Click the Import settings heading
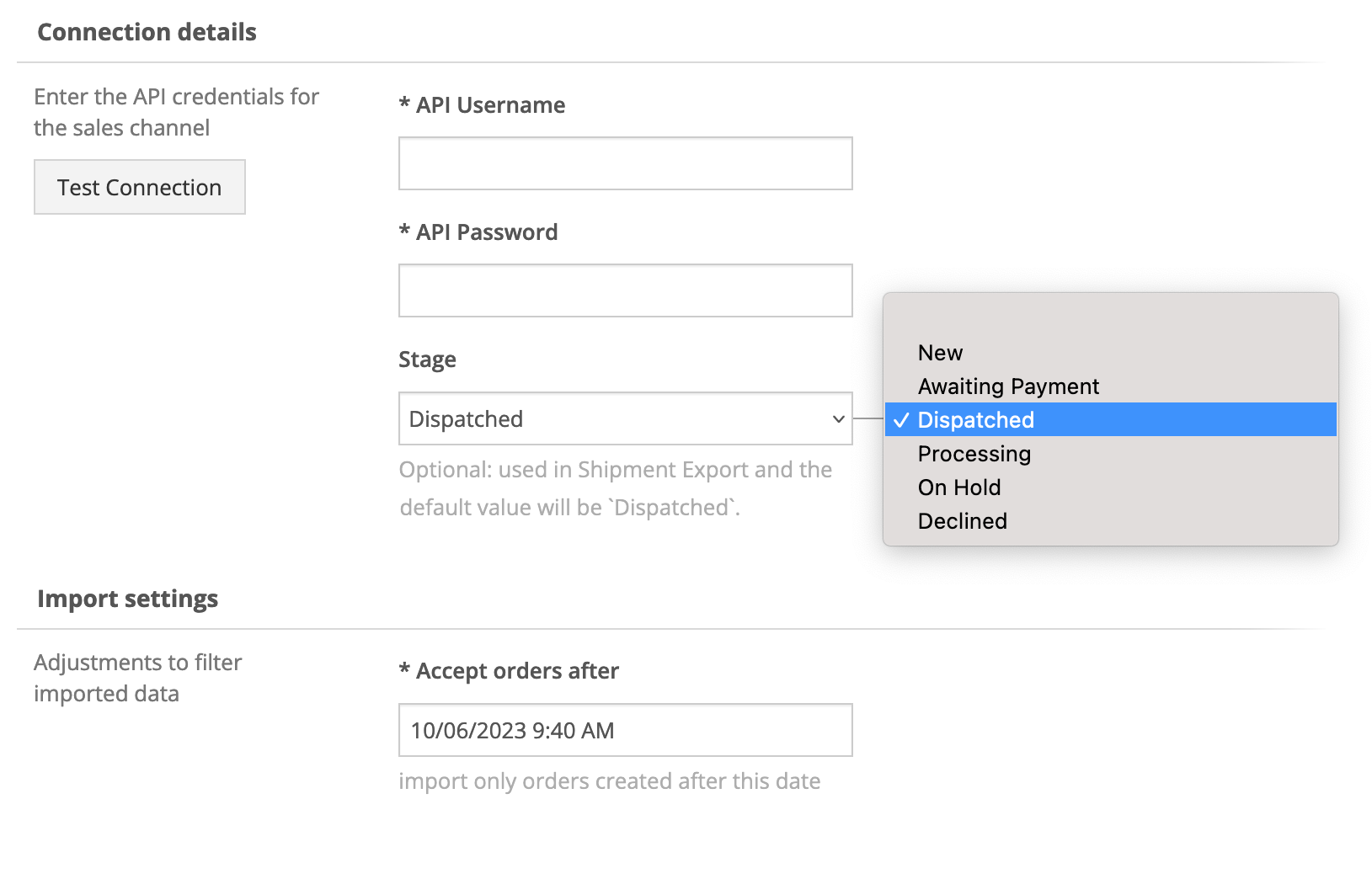The image size is (1372, 879). click(127, 599)
